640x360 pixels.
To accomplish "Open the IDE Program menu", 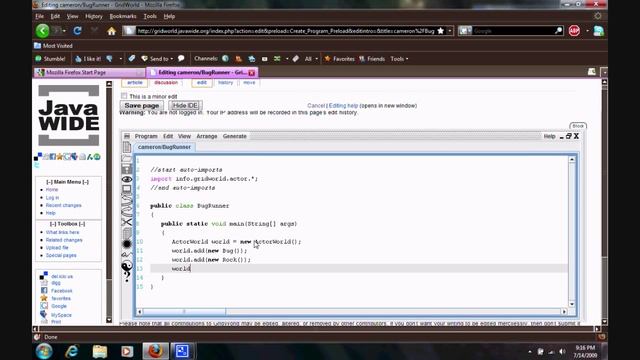I will (146, 136).
